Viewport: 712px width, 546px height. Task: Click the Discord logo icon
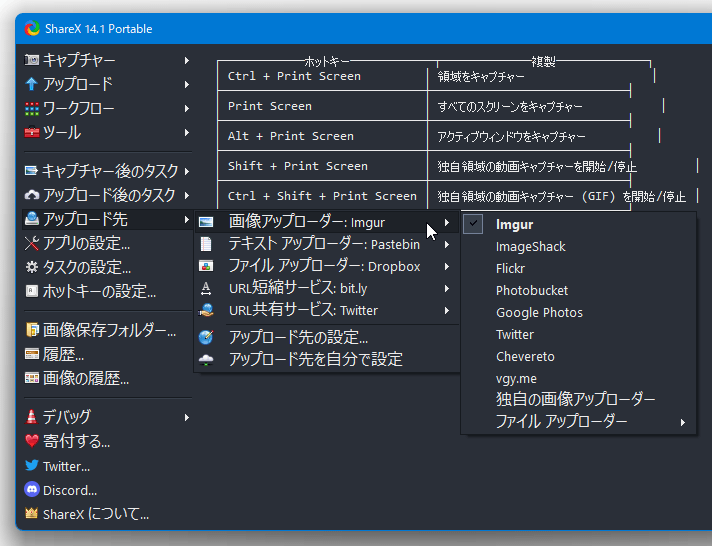32,490
